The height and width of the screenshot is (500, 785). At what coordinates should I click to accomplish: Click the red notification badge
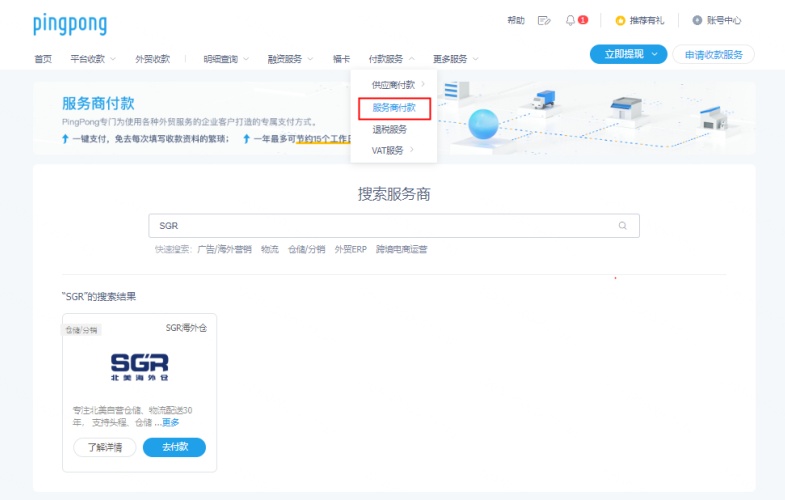(x=583, y=20)
